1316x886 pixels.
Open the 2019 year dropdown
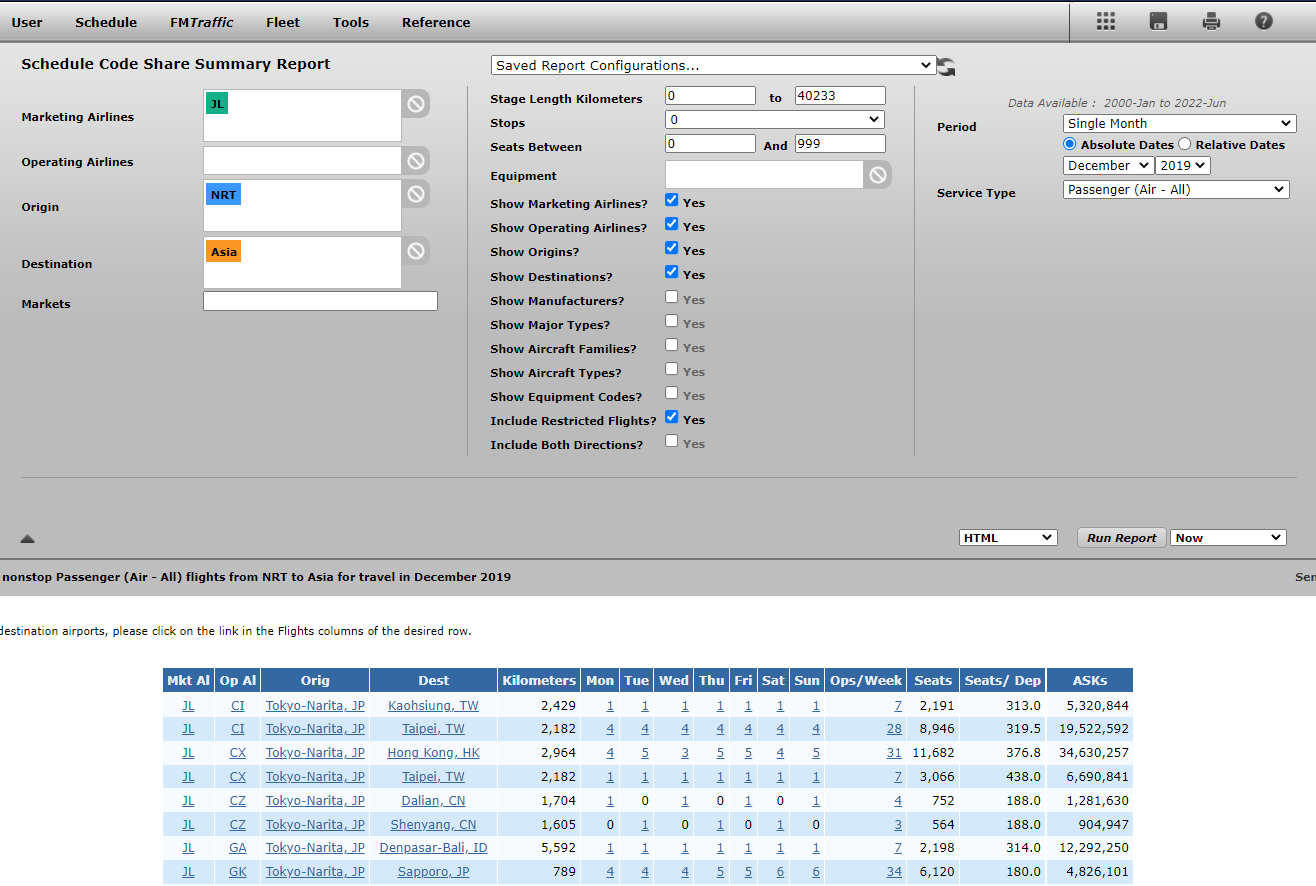click(x=1183, y=166)
